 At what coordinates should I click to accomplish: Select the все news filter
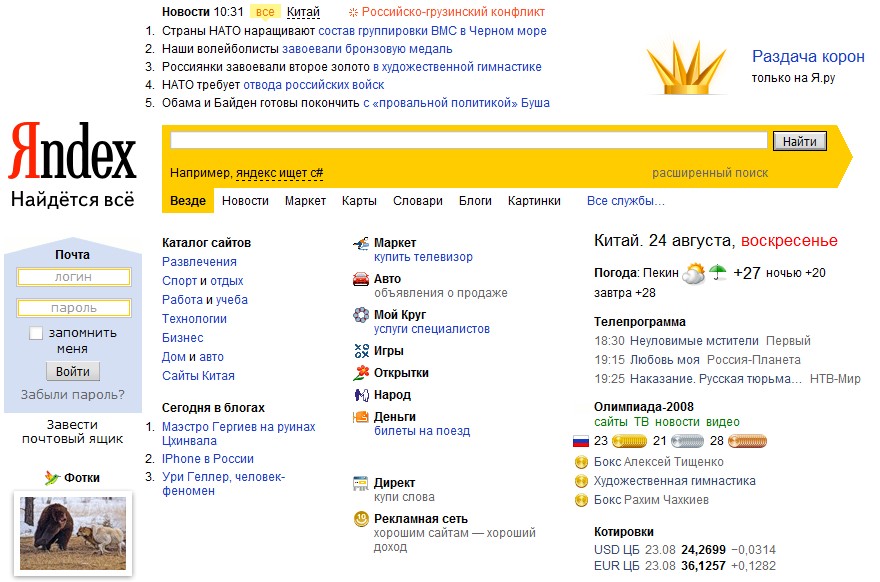pos(265,12)
